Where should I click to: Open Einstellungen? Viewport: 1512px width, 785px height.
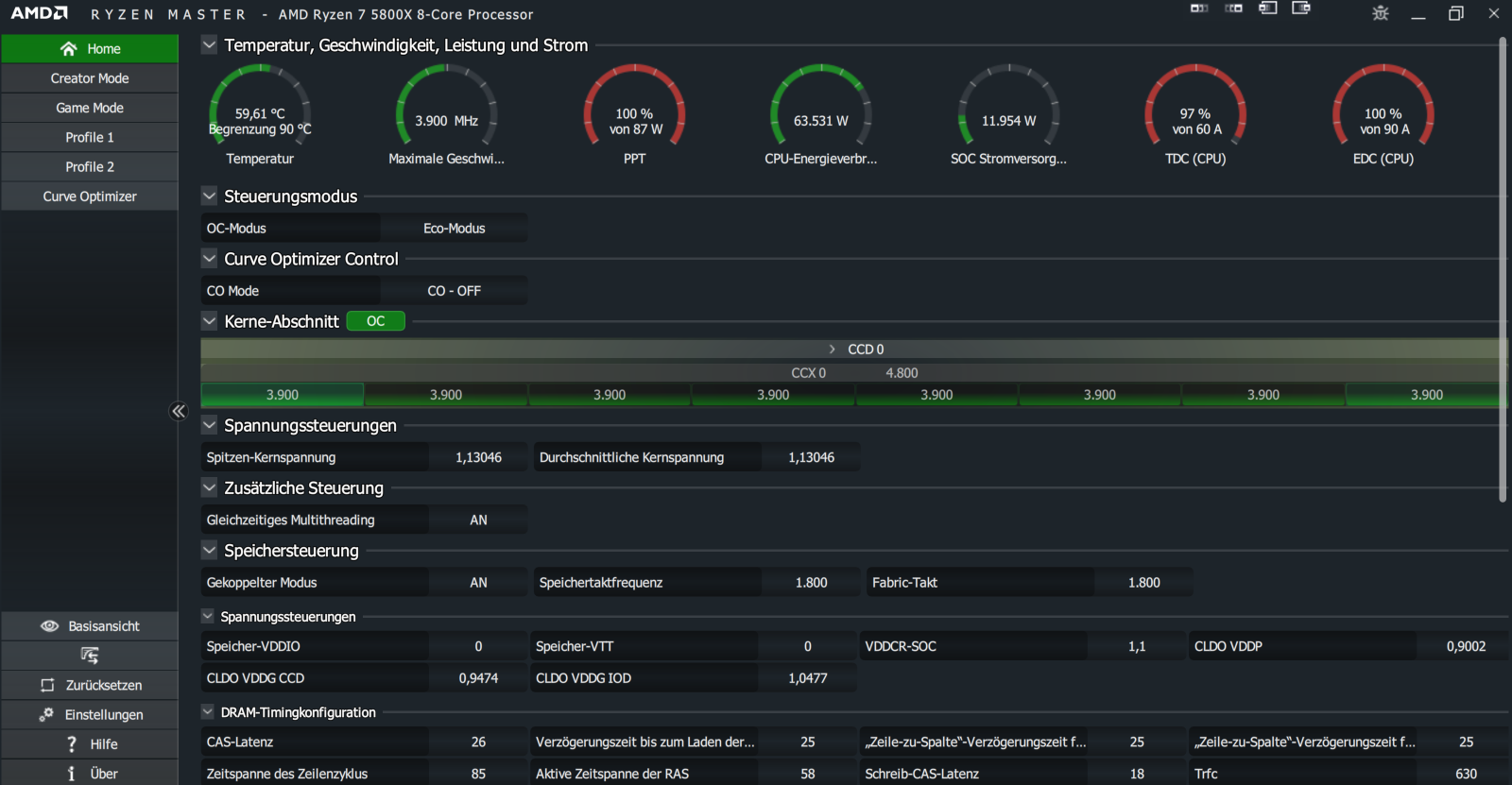(x=90, y=714)
